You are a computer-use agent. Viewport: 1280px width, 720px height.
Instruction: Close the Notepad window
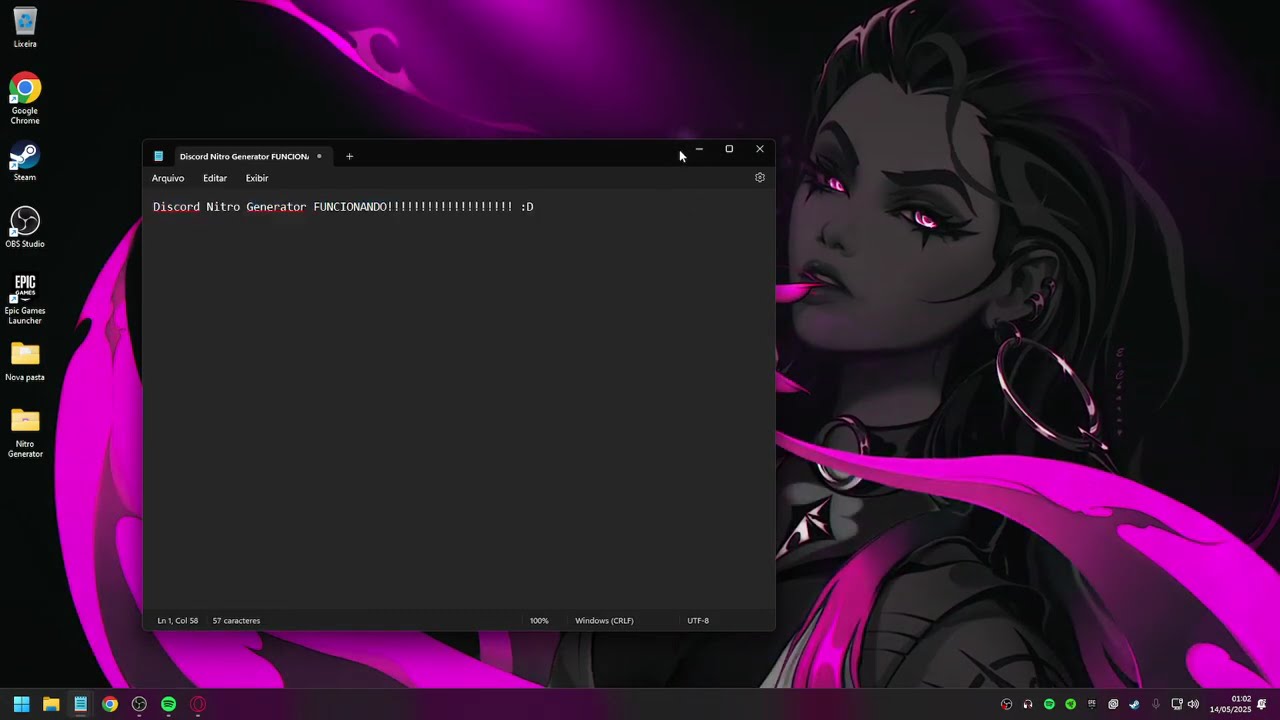click(x=760, y=149)
